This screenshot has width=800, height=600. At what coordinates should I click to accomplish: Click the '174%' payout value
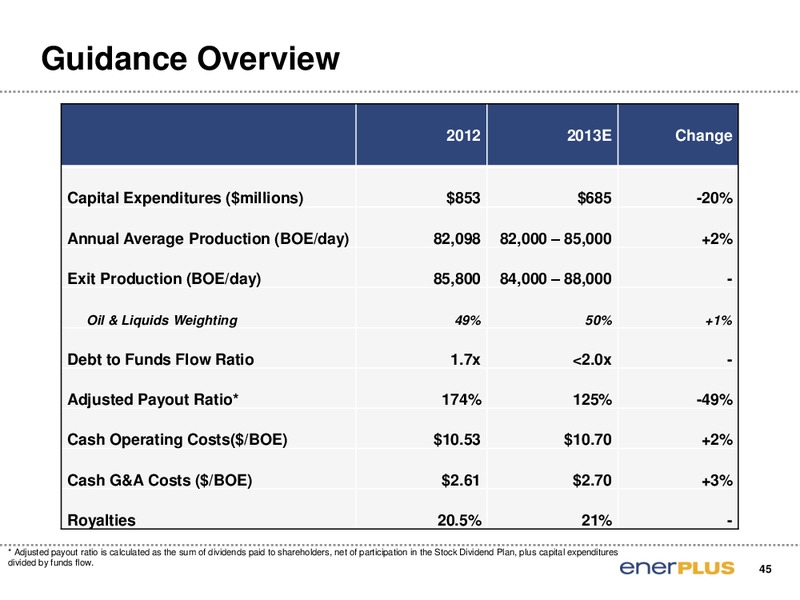461,399
